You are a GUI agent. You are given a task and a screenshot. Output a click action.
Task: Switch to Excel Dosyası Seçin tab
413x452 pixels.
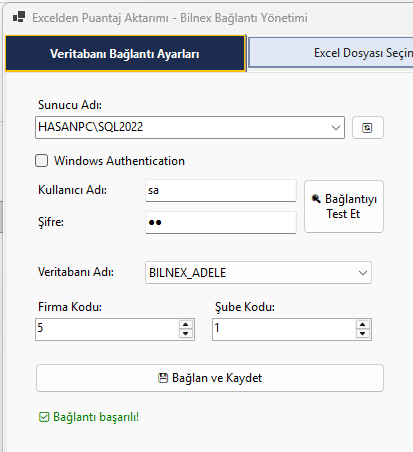[x=331, y=53]
